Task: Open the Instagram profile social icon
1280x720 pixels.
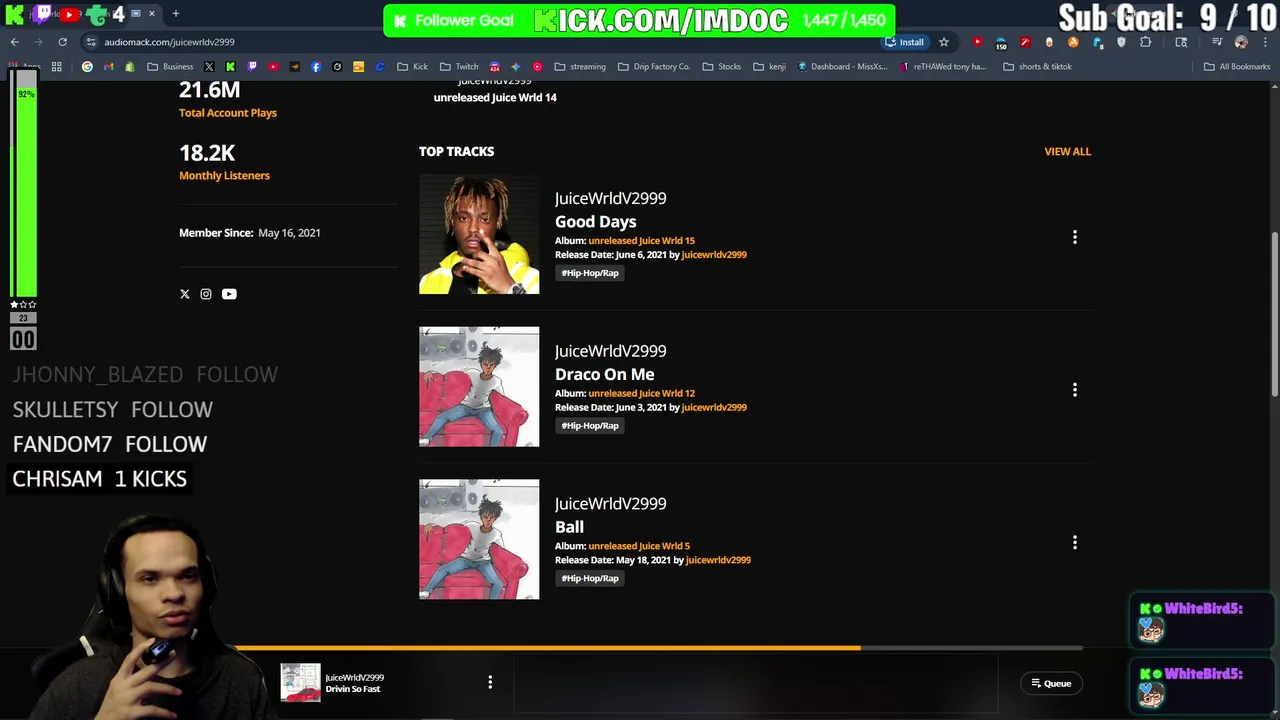Action: 206,294
